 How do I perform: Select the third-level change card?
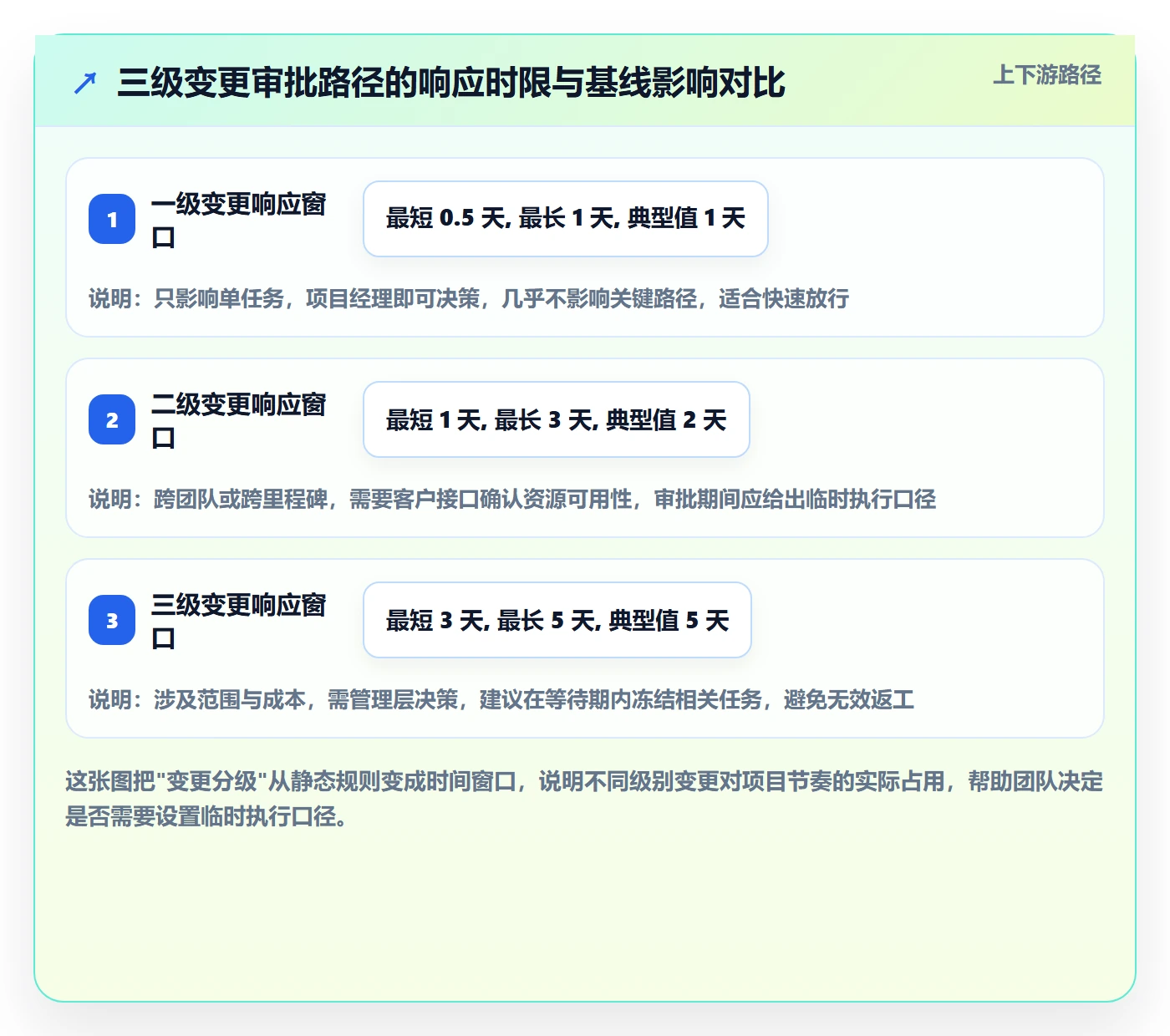(x=585, y=648)
